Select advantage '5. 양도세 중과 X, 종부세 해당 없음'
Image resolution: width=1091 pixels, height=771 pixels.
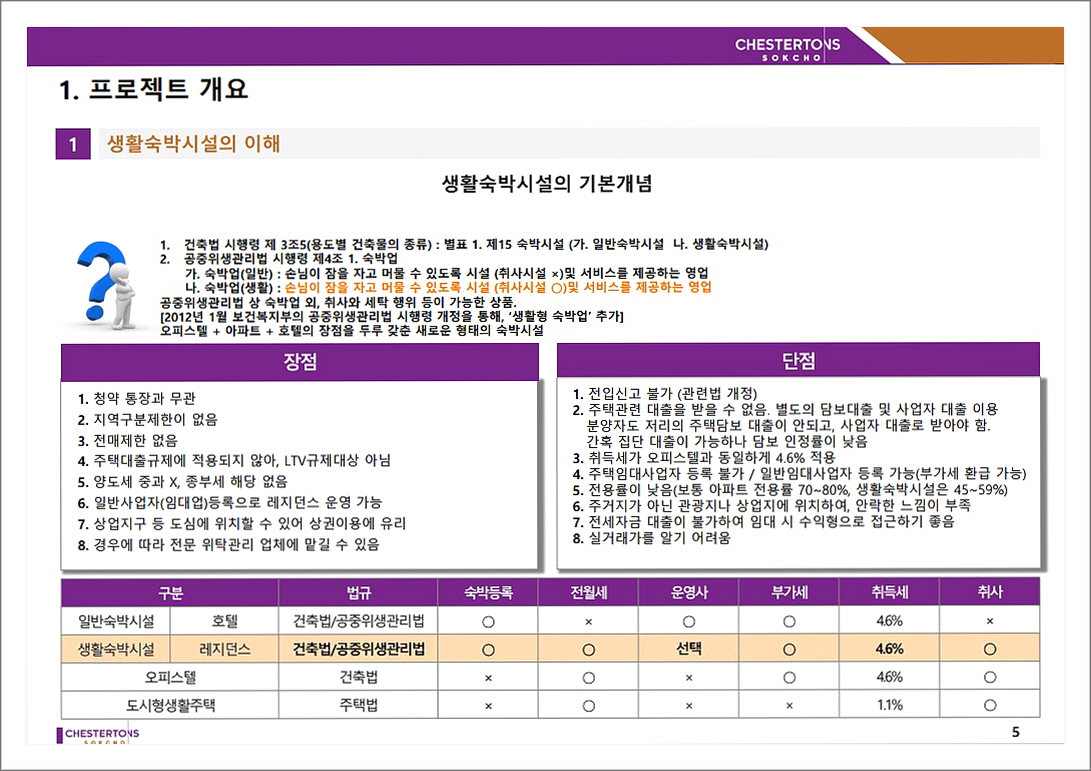click(182, 482)
